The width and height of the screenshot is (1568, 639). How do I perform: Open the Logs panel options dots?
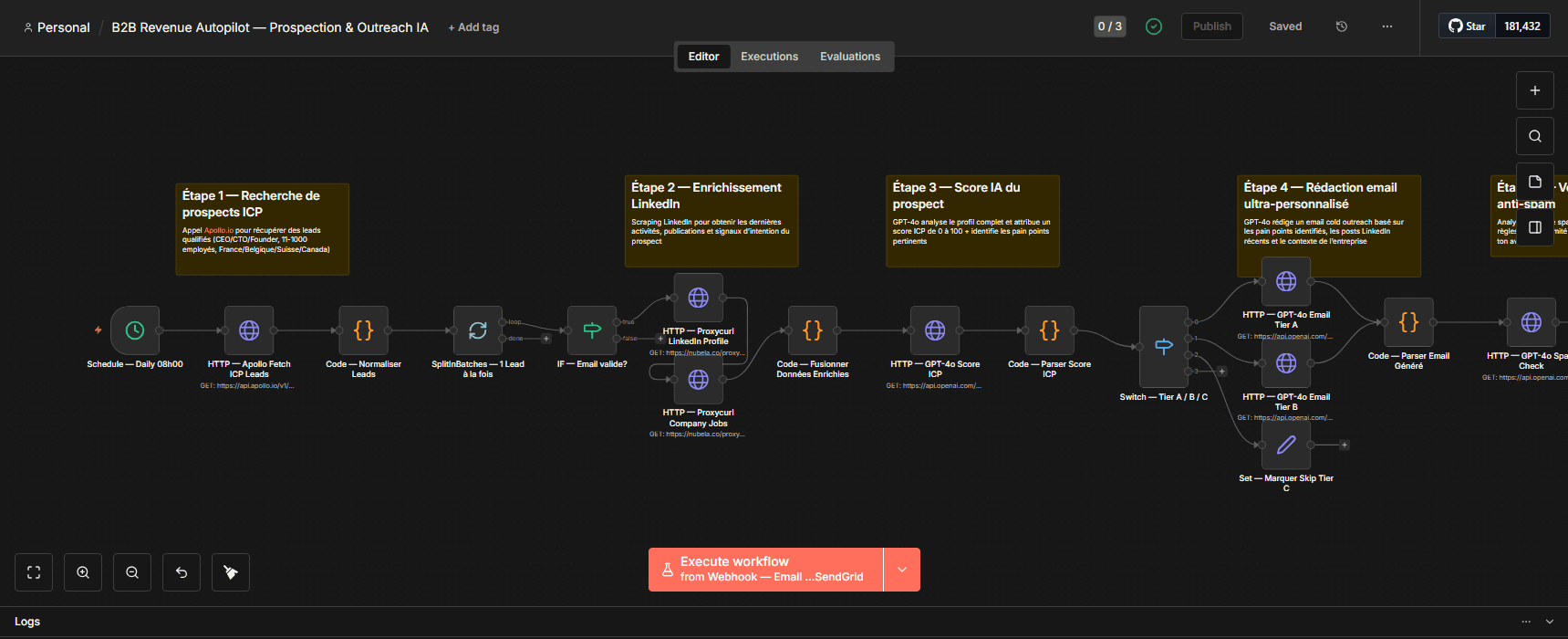tap(1526, 622)
